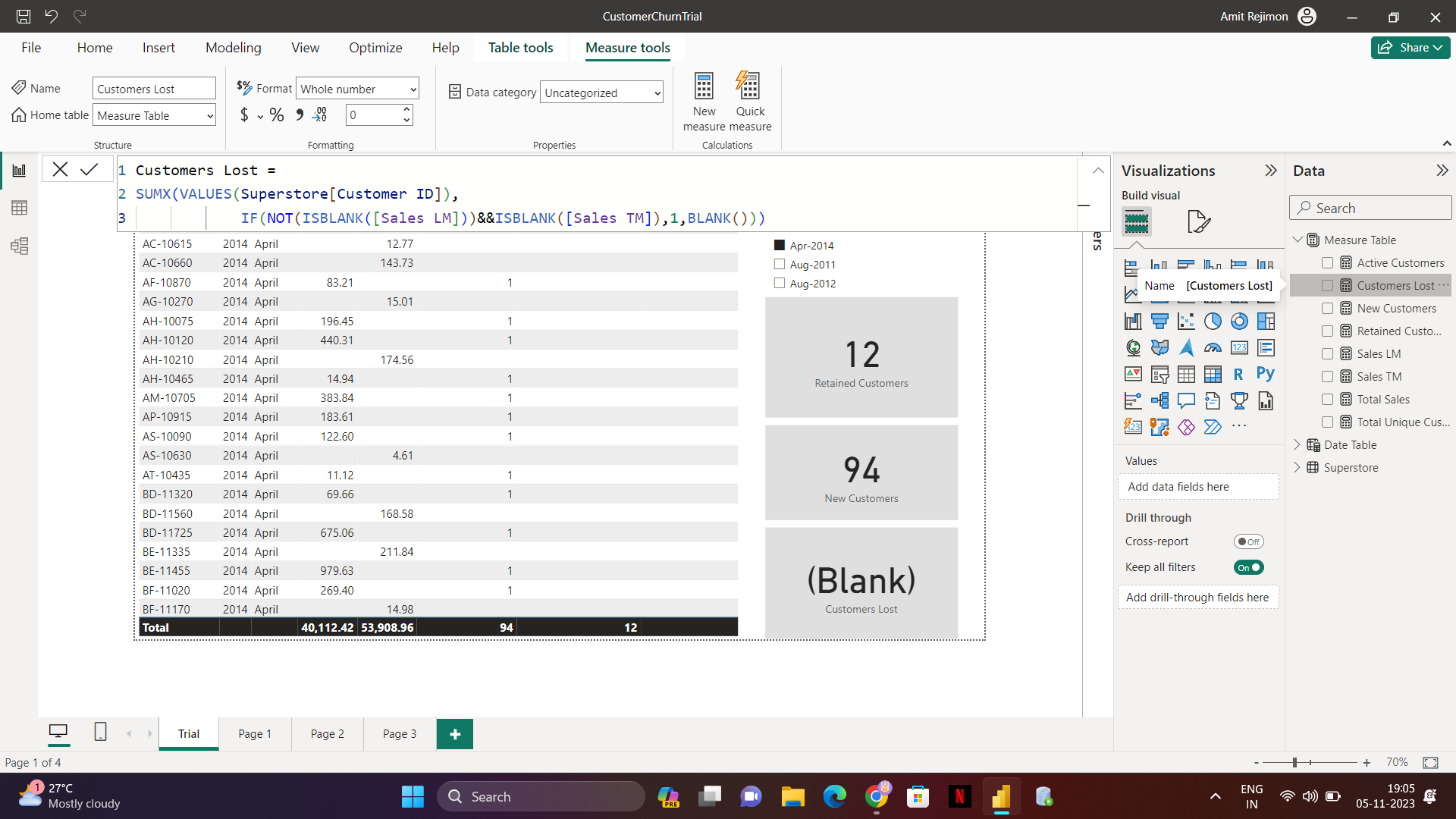This screenshot has width=1456, height=819.
Task: Expand the Date Table node
Action: click(x=1297, y=445)
